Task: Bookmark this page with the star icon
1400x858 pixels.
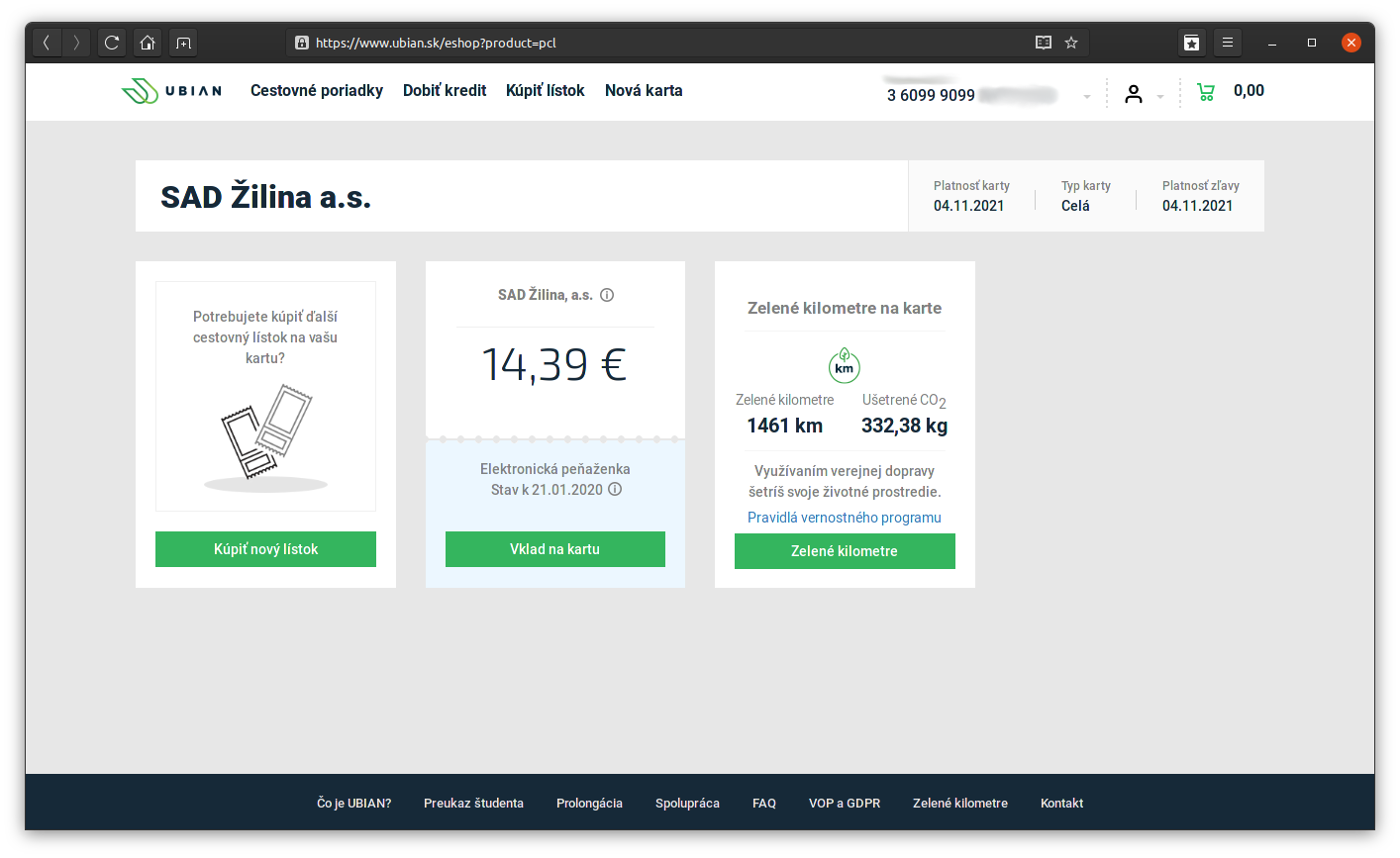Action: pos(1071,43)
